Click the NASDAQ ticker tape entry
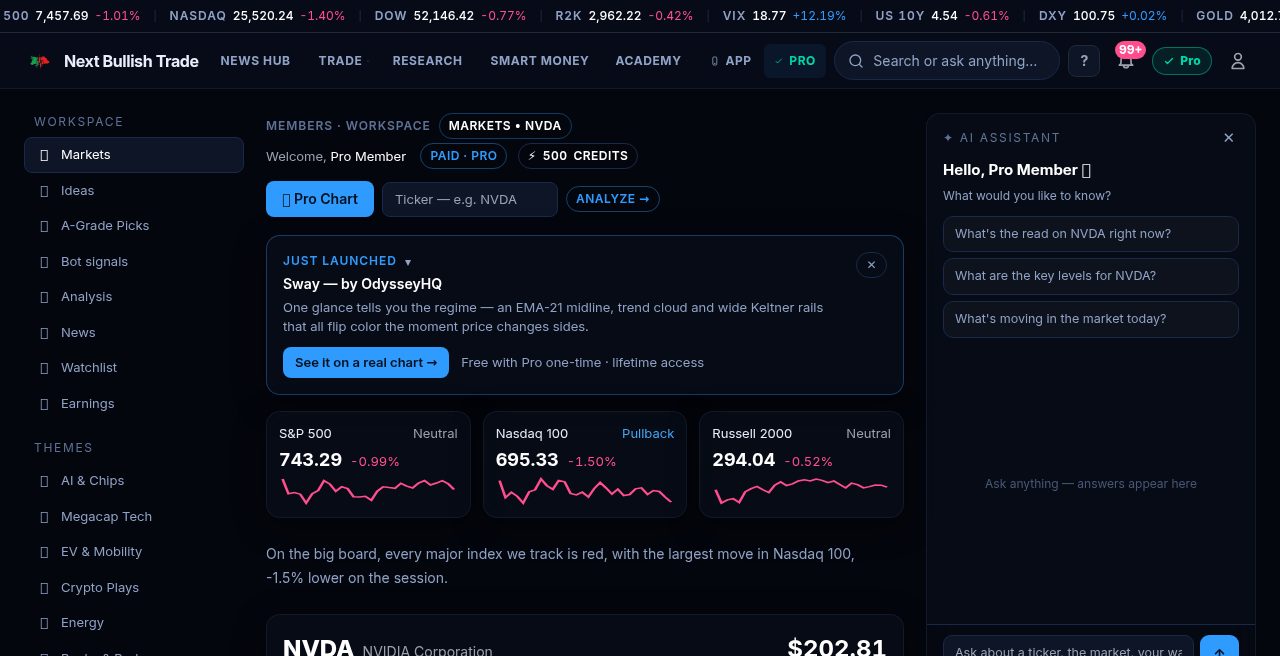Viewport: 1280px width, 656px height. pyautogui.click(x=257, y=16)
